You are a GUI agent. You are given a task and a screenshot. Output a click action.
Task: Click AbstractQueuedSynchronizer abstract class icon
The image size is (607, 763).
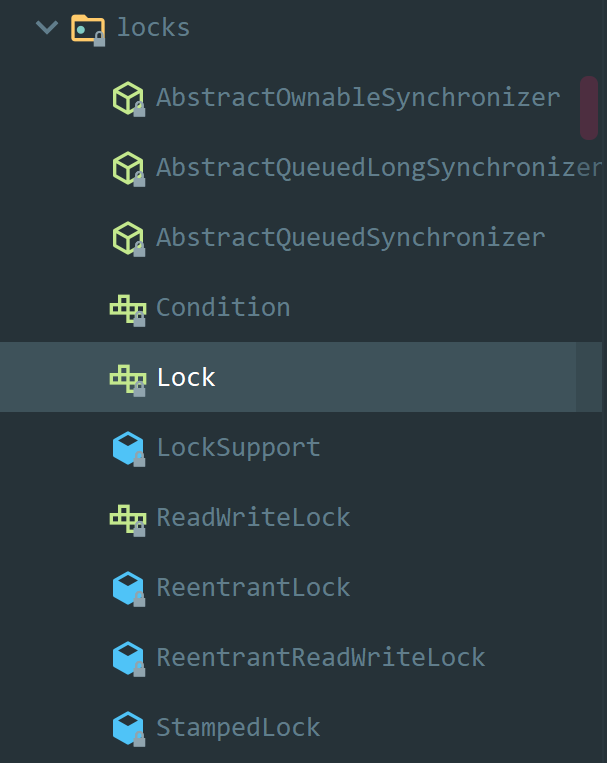click(x=129, y=239)
